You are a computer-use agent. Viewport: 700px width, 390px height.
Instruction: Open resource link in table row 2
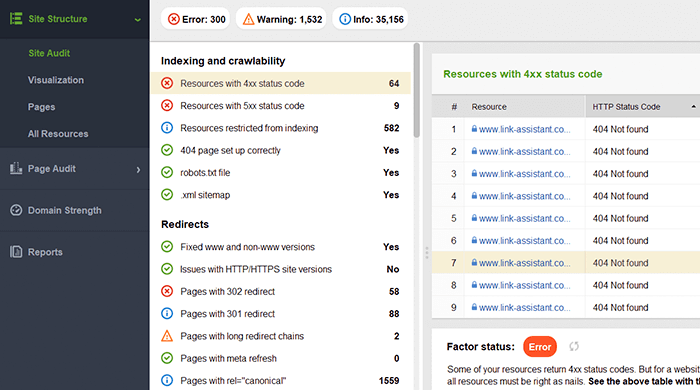tap(525, 151)
